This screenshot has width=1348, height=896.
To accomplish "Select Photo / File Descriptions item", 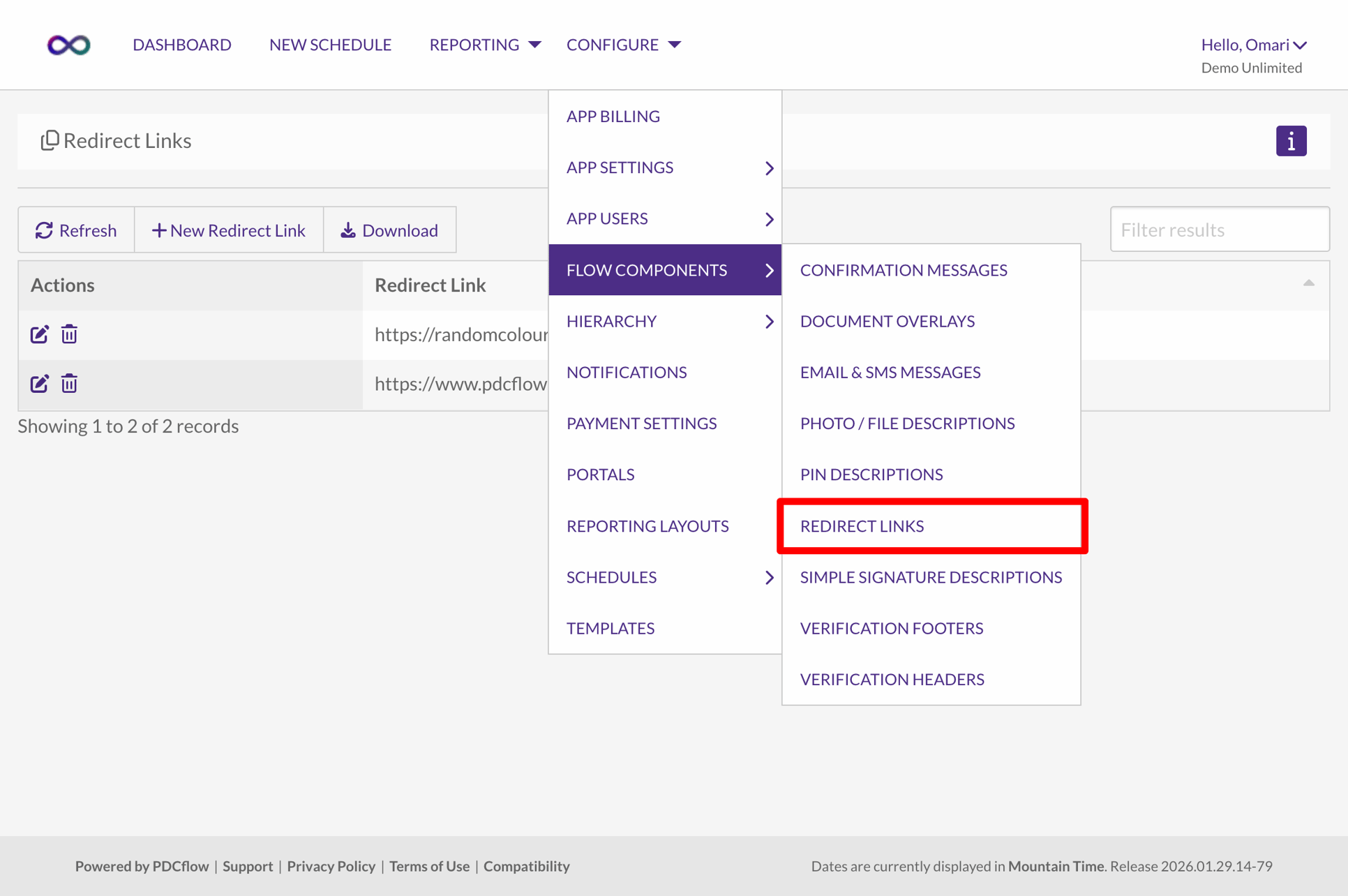I will pyautogui.click(x=931, y=424).
